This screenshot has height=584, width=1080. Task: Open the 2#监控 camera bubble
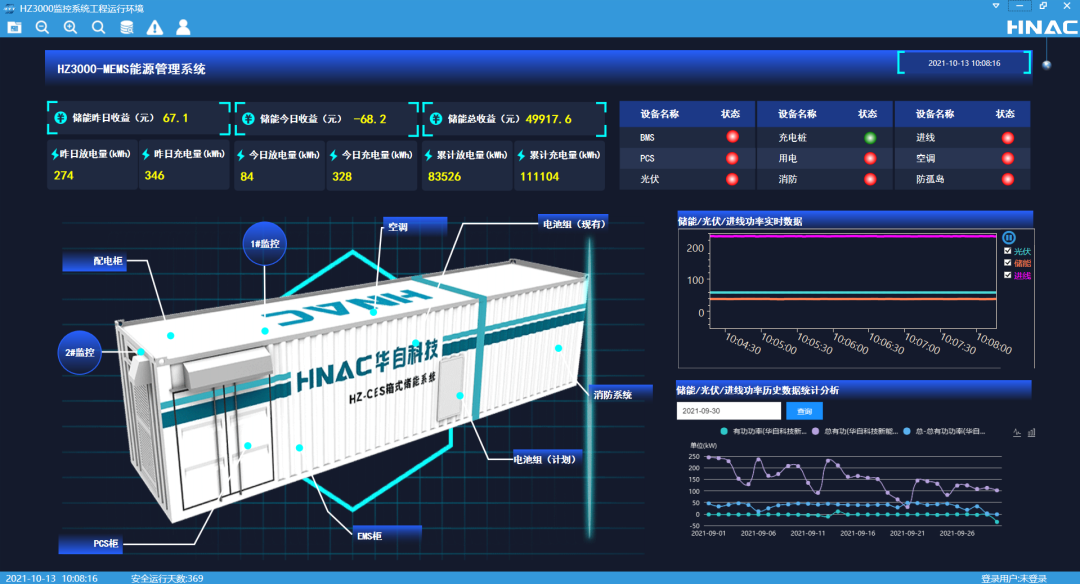(x=80, y=352)
